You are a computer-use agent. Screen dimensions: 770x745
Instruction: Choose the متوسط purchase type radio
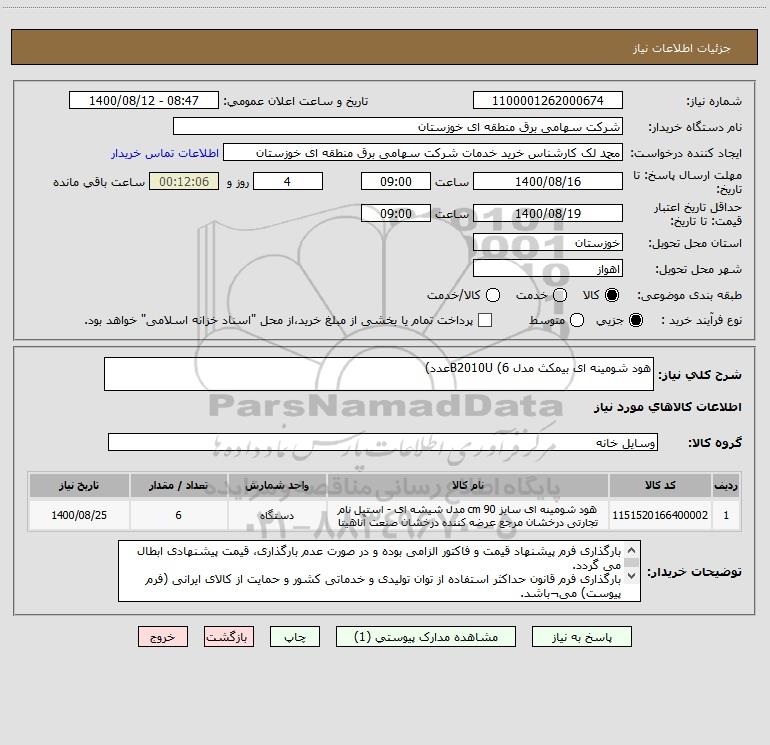pos(577,320)
